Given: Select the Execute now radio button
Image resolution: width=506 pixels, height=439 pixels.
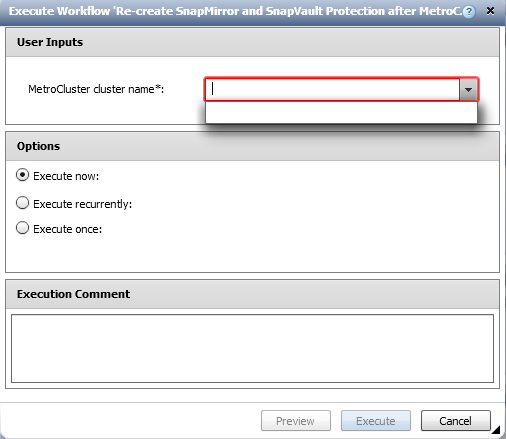Looking at the screenshot, I should pos(22,175).
